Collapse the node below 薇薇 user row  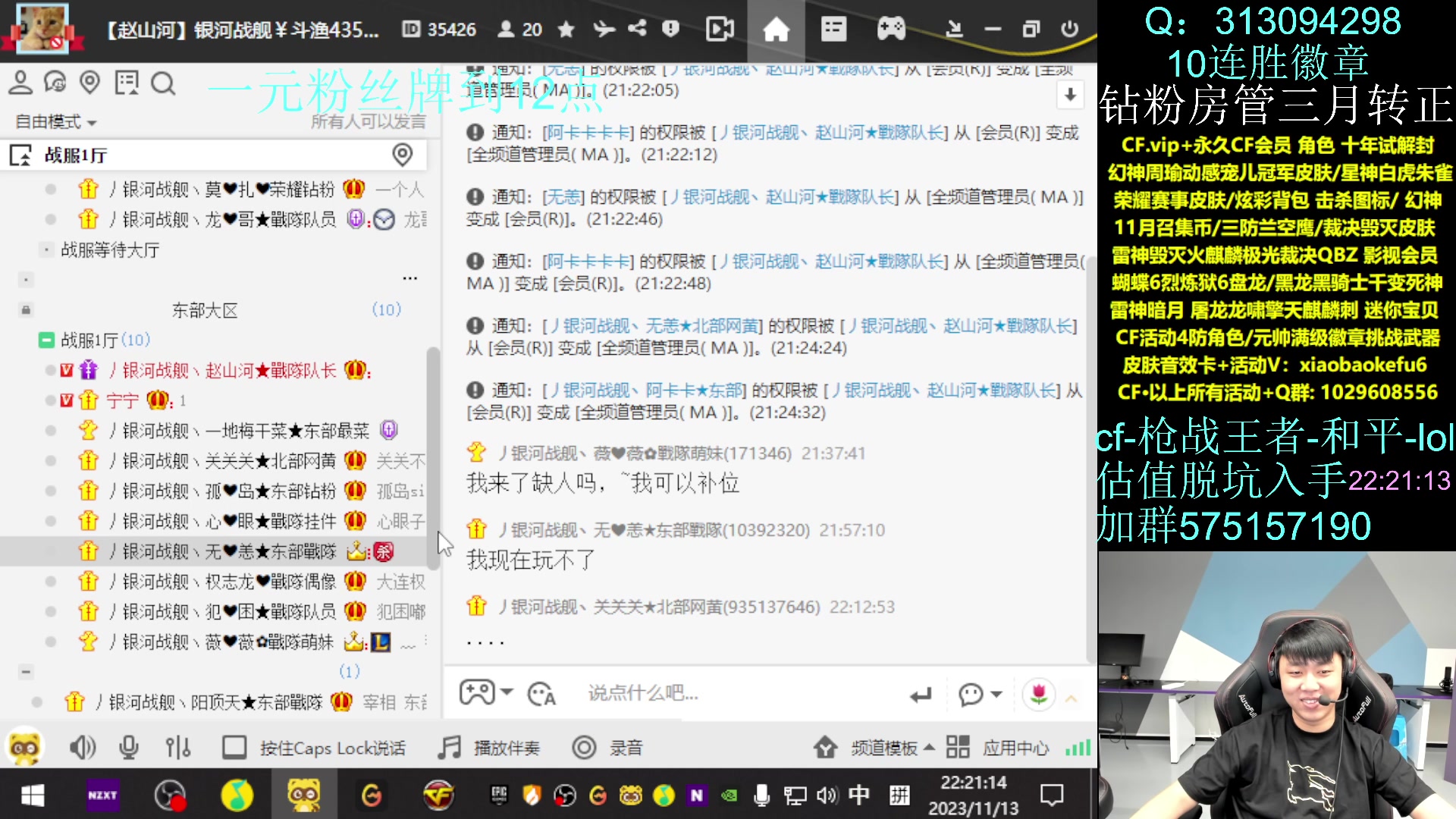point(26,672)
